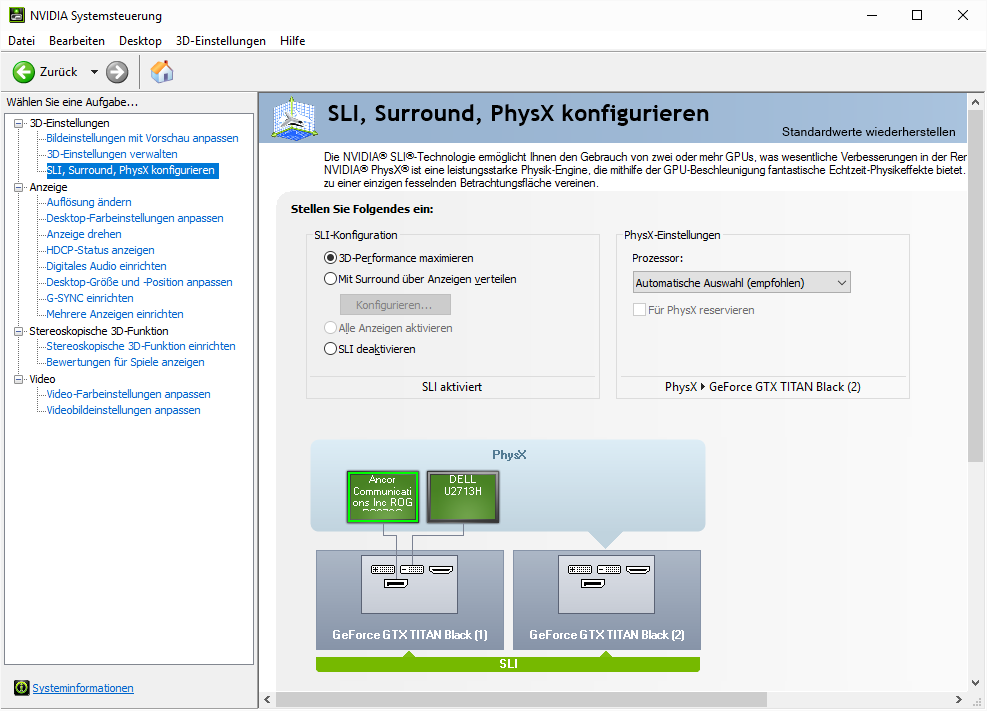
Task: Click the GeForce GTX TITAN Black (2) GPU box
Action: pos(607,600)
